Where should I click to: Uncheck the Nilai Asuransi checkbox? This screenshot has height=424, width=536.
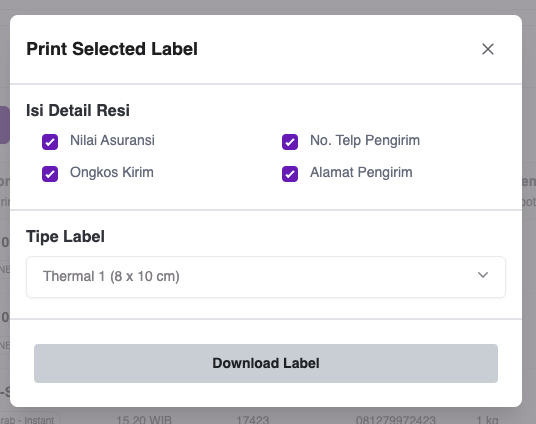click(x=50, y=142)
